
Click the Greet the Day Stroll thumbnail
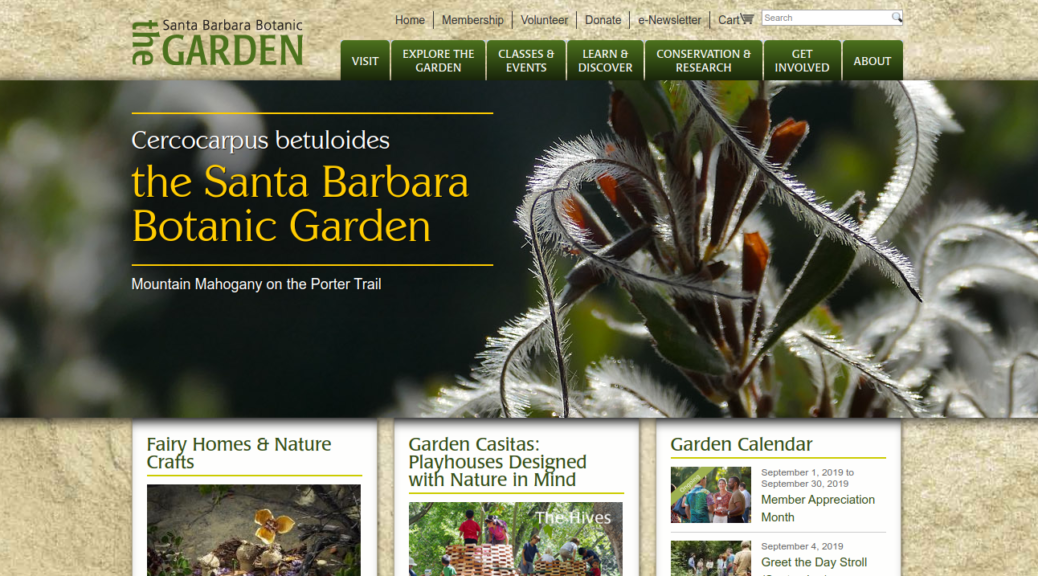click(x=711, y=558)
